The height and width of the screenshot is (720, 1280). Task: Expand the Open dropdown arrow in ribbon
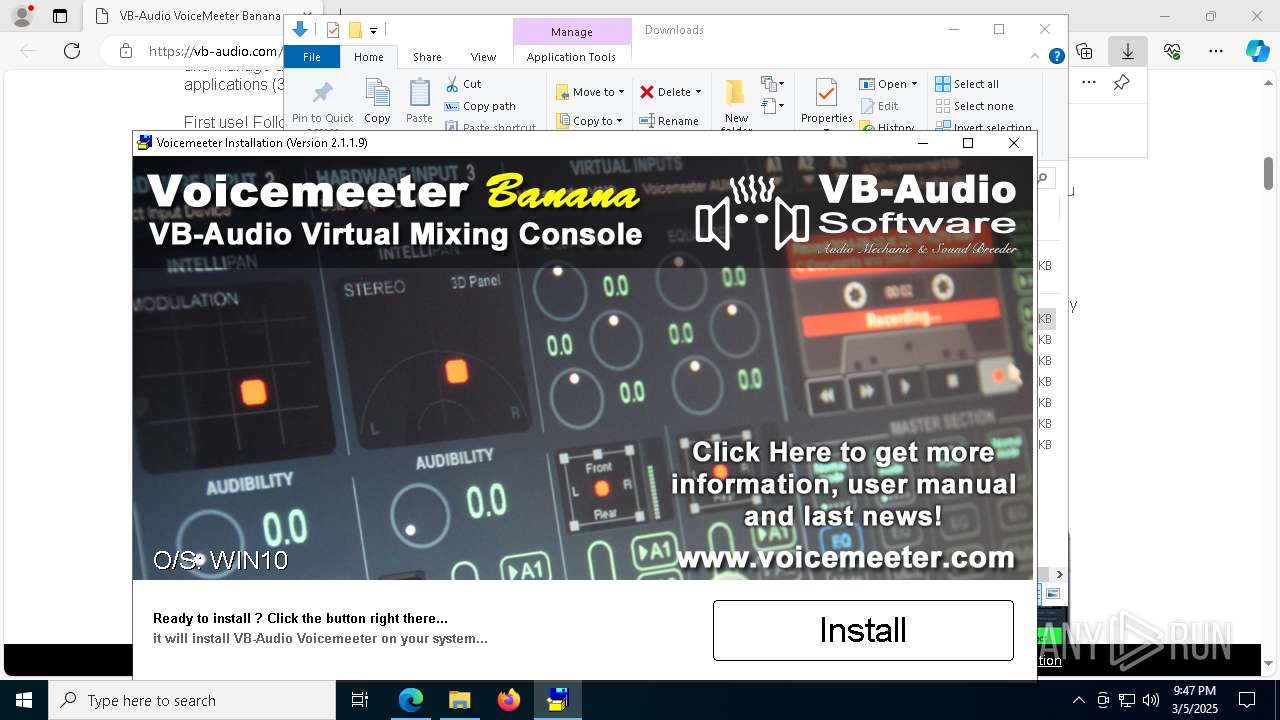(x=914, y=84)
